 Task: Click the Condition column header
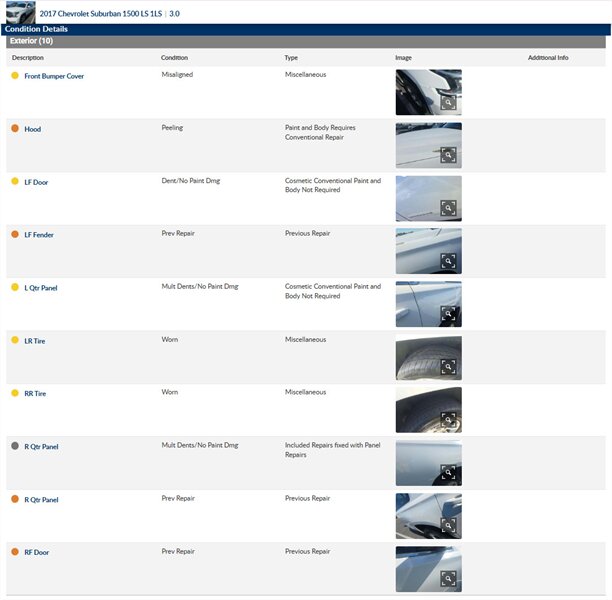point(174,58)
